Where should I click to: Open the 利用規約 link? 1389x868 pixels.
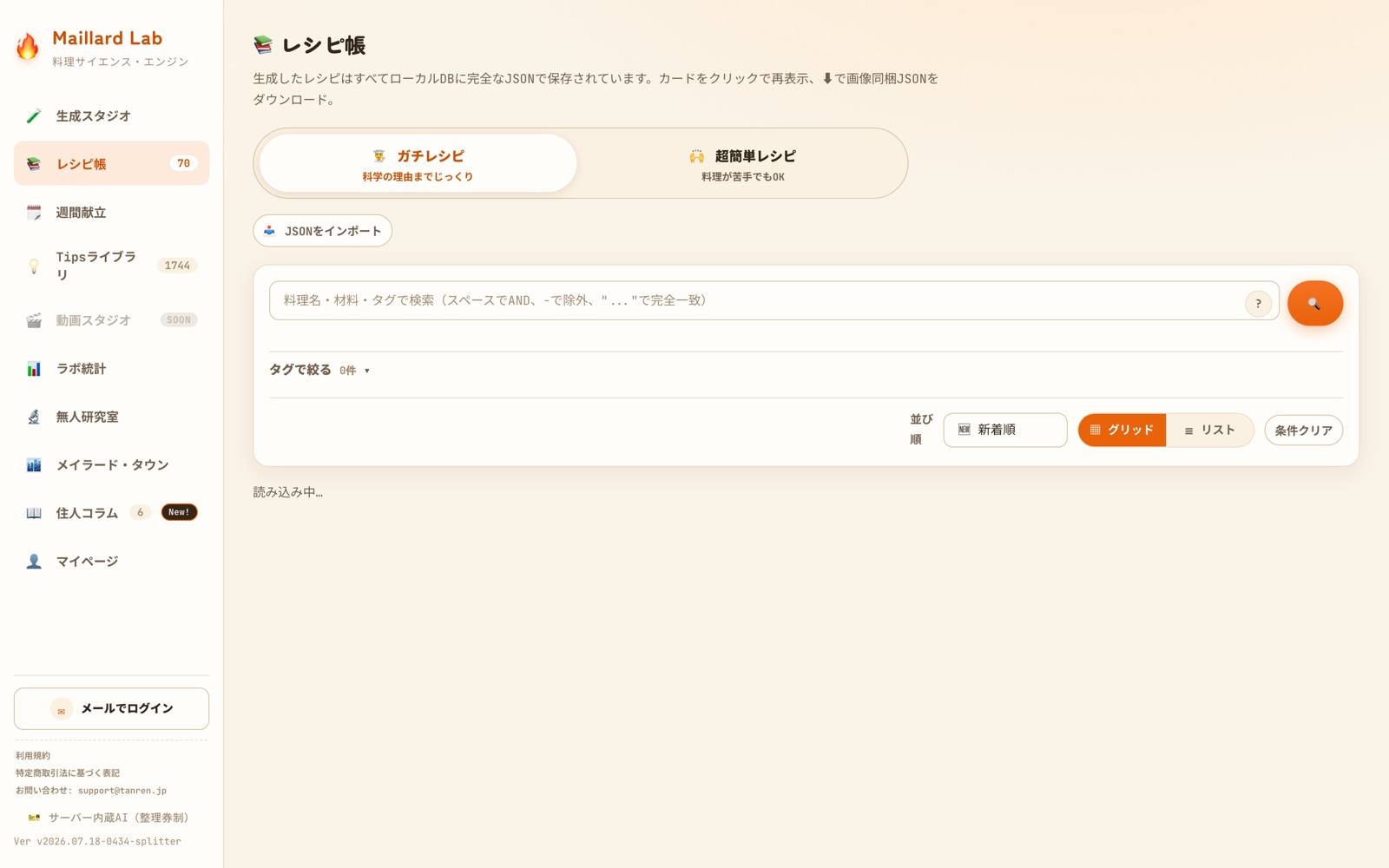click(x=33, y=756)
